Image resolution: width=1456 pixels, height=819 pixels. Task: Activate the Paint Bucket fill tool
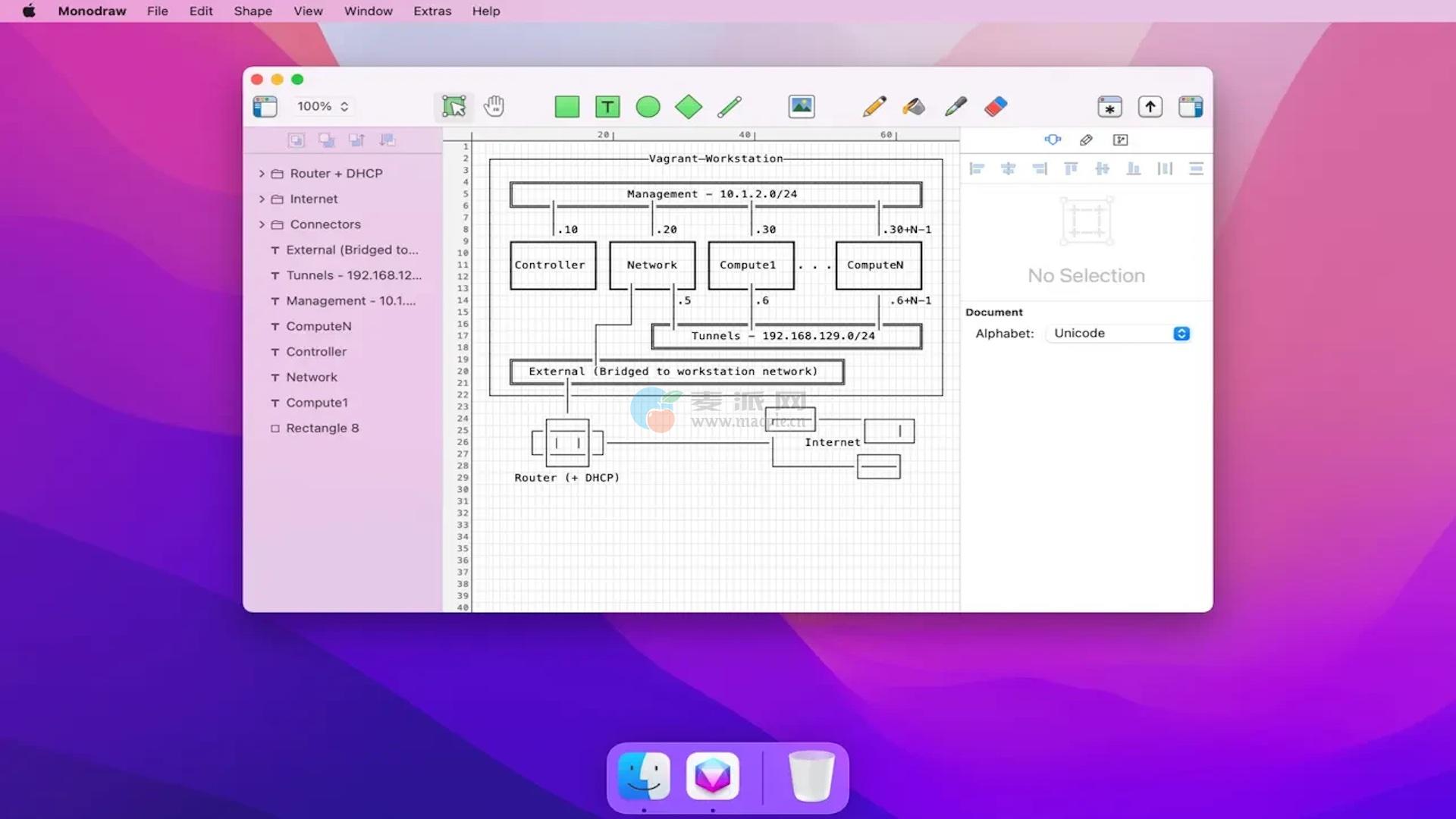click(x=914, y=107)
